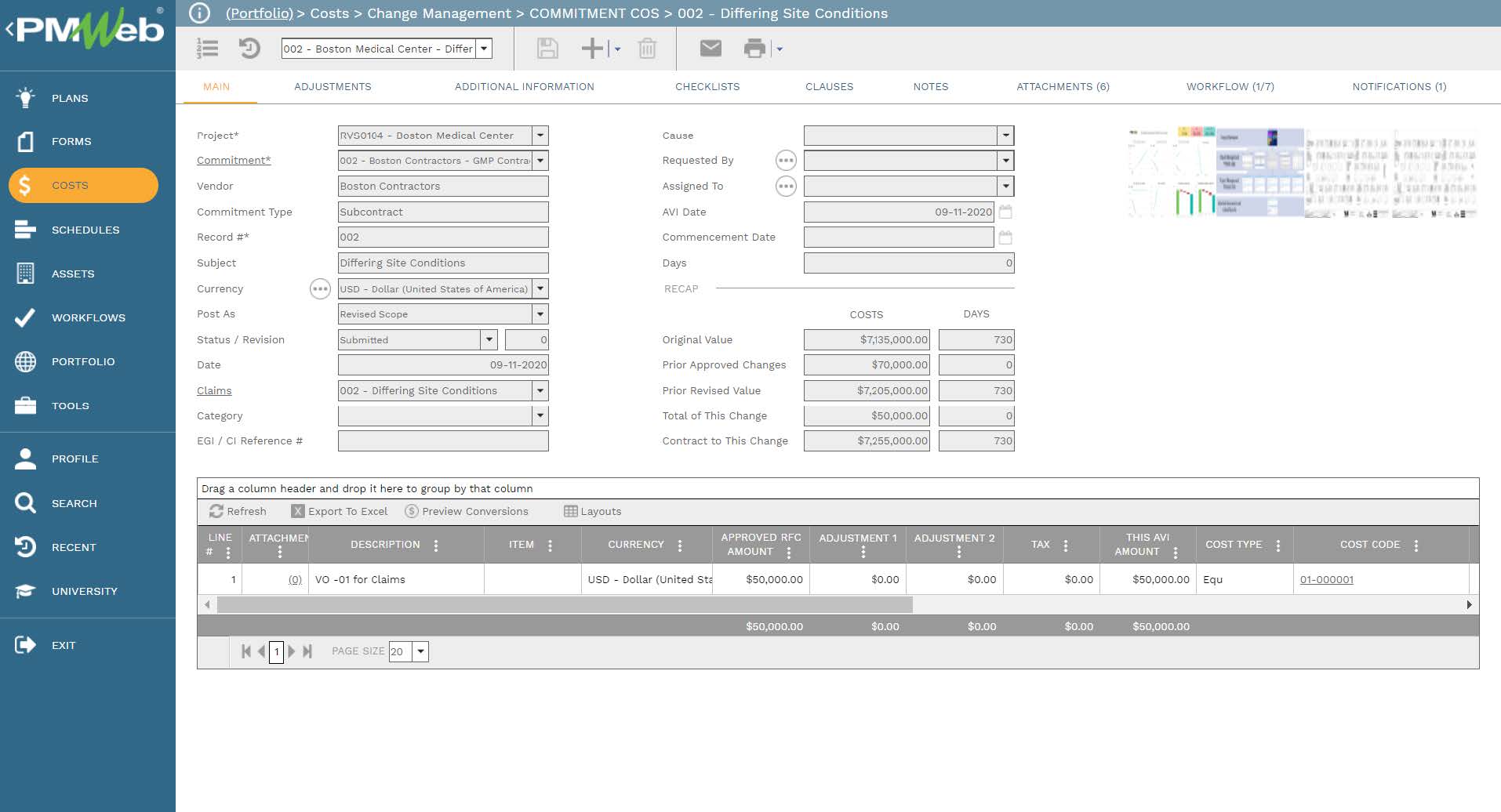Click the info icon beside Portfolio breadcrumb
This screenshot has width=1501, height=812.
[200, 13]
